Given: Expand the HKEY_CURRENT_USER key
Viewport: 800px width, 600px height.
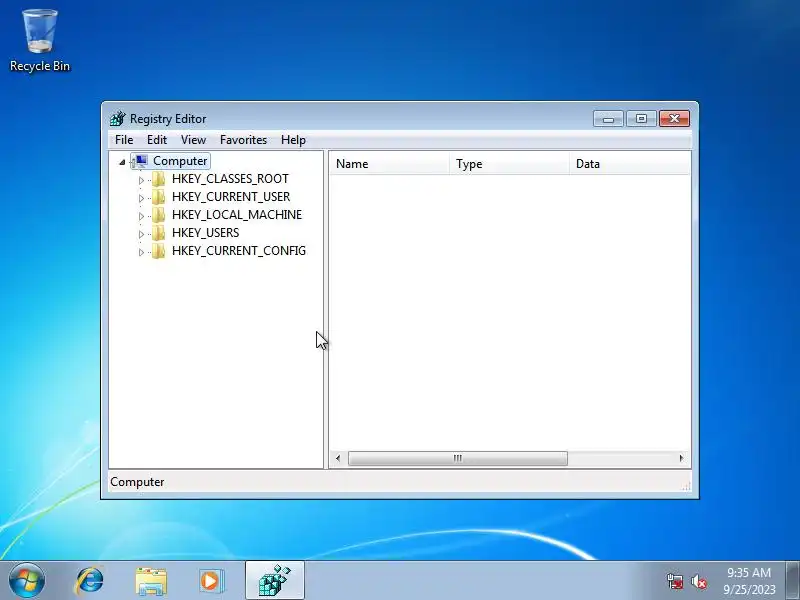Looking at the screenshot, I should click(x=141, y=197).
